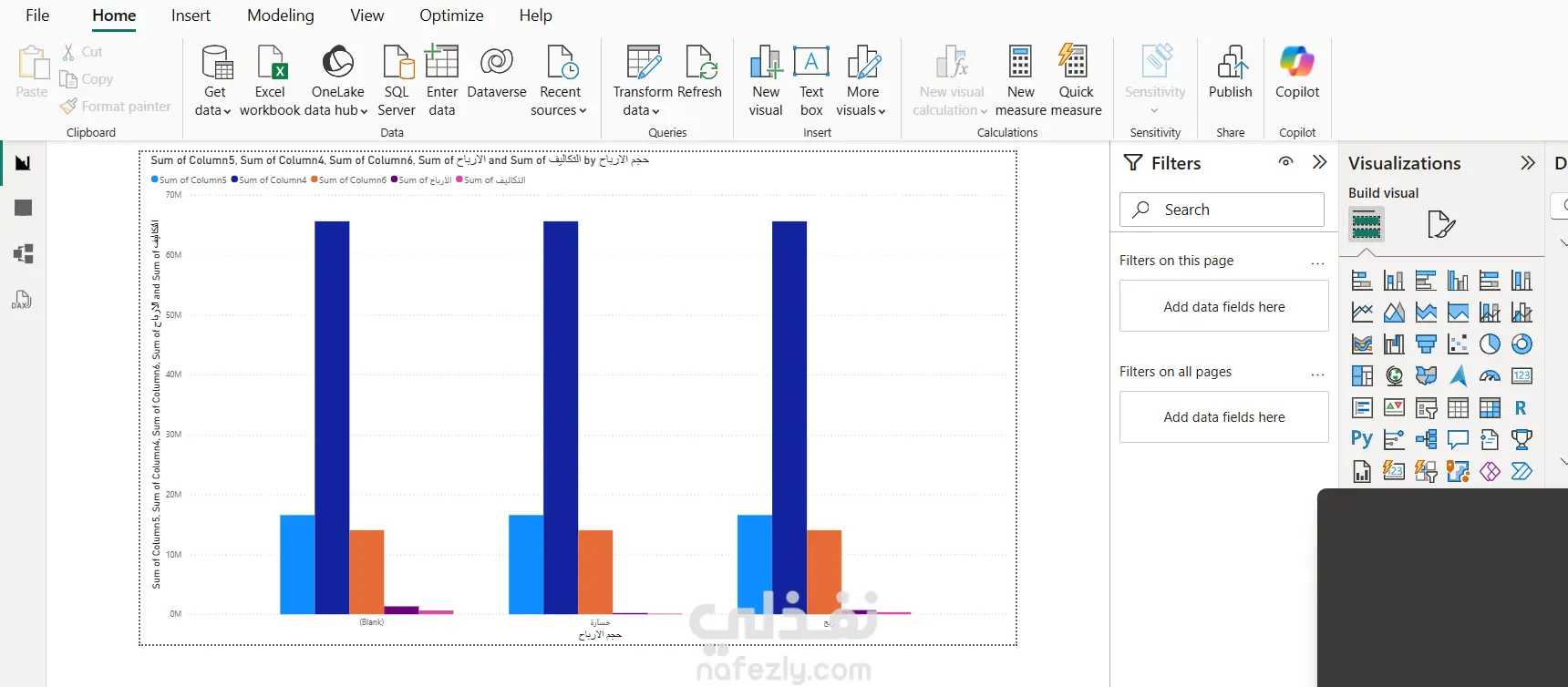Select the R script visual

(x=1522, y=408)
